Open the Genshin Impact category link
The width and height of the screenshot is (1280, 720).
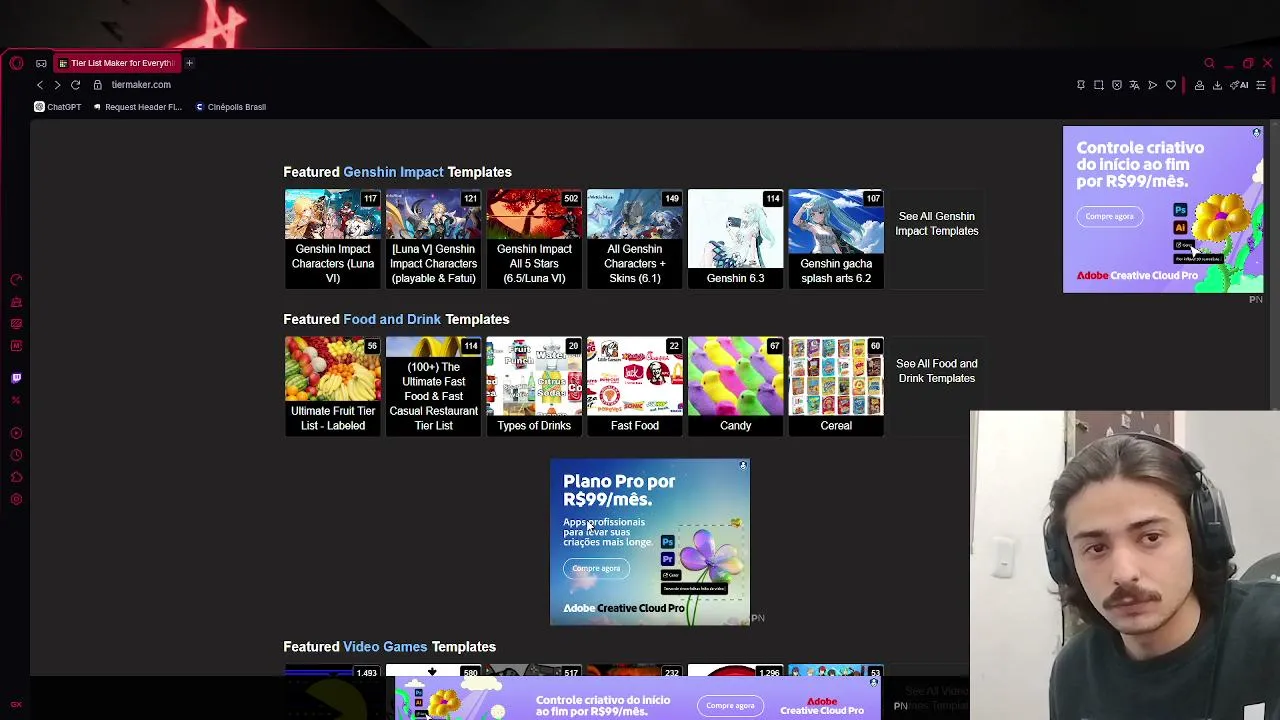393,172
